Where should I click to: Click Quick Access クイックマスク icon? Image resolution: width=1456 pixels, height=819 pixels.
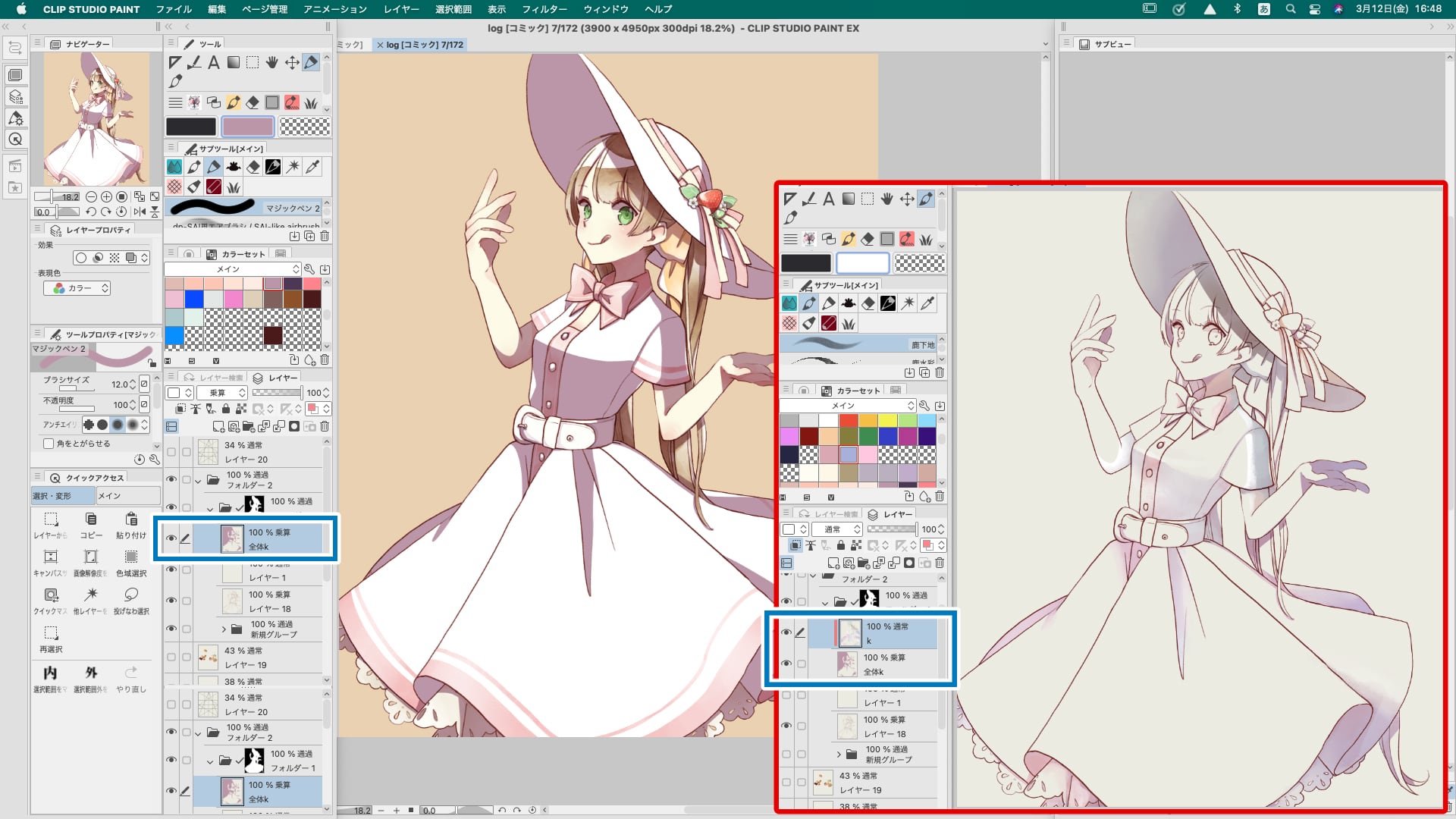(x=51, y=595)
